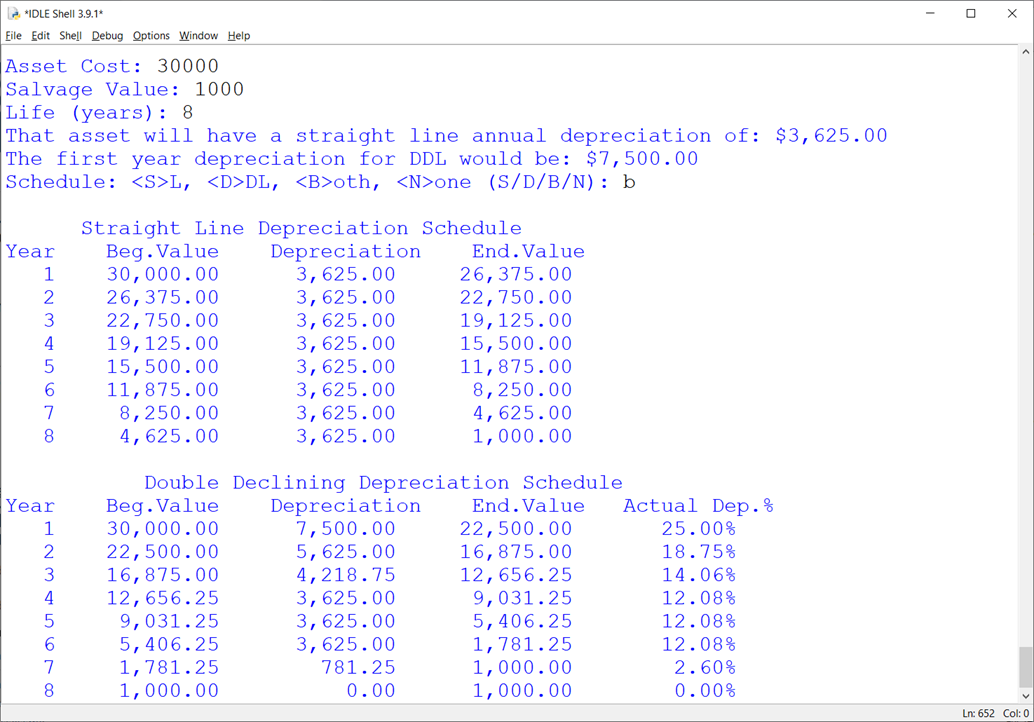Click the 0.00% actual depreciation value
Viewport: 1034px width, 722px height.
[x=705, y=690]
